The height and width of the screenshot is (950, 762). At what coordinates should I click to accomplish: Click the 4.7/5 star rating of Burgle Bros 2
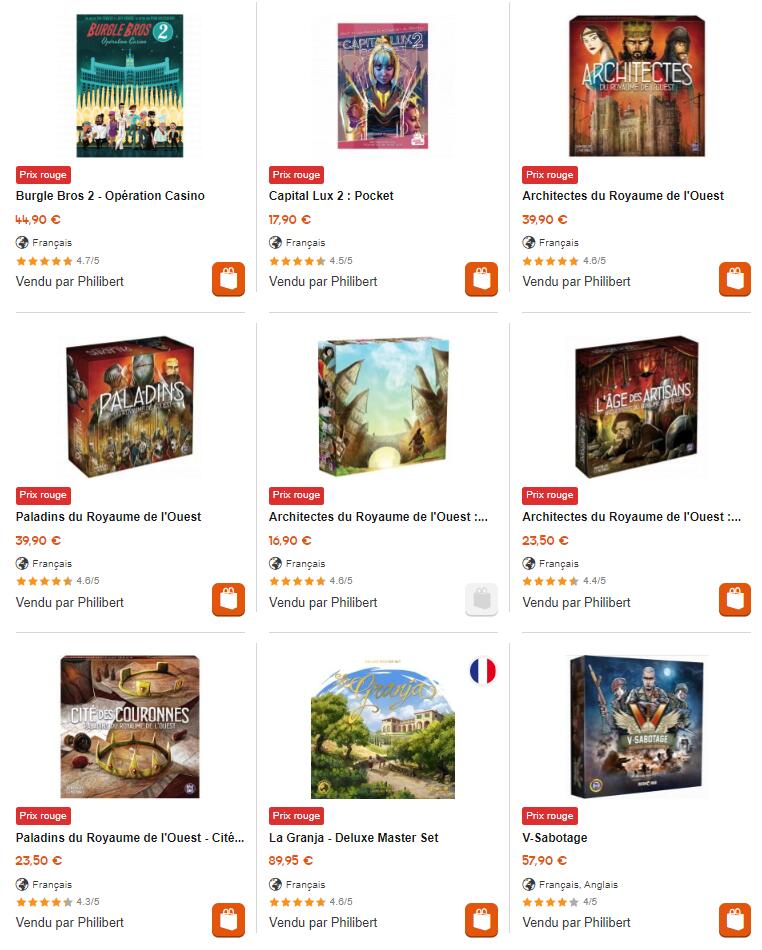tap(58, 261)
